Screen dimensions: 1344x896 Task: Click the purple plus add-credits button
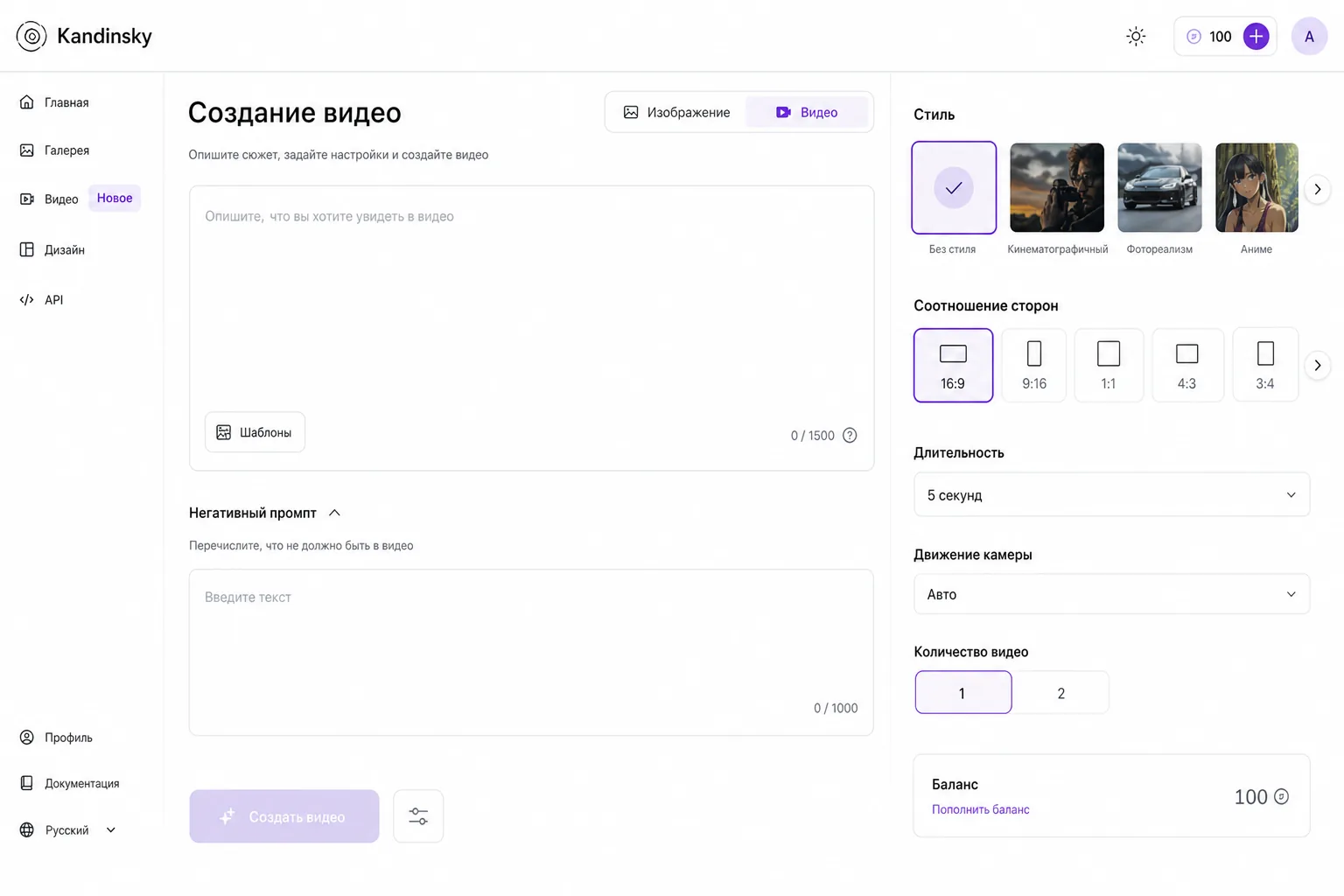click(1256, 37)
